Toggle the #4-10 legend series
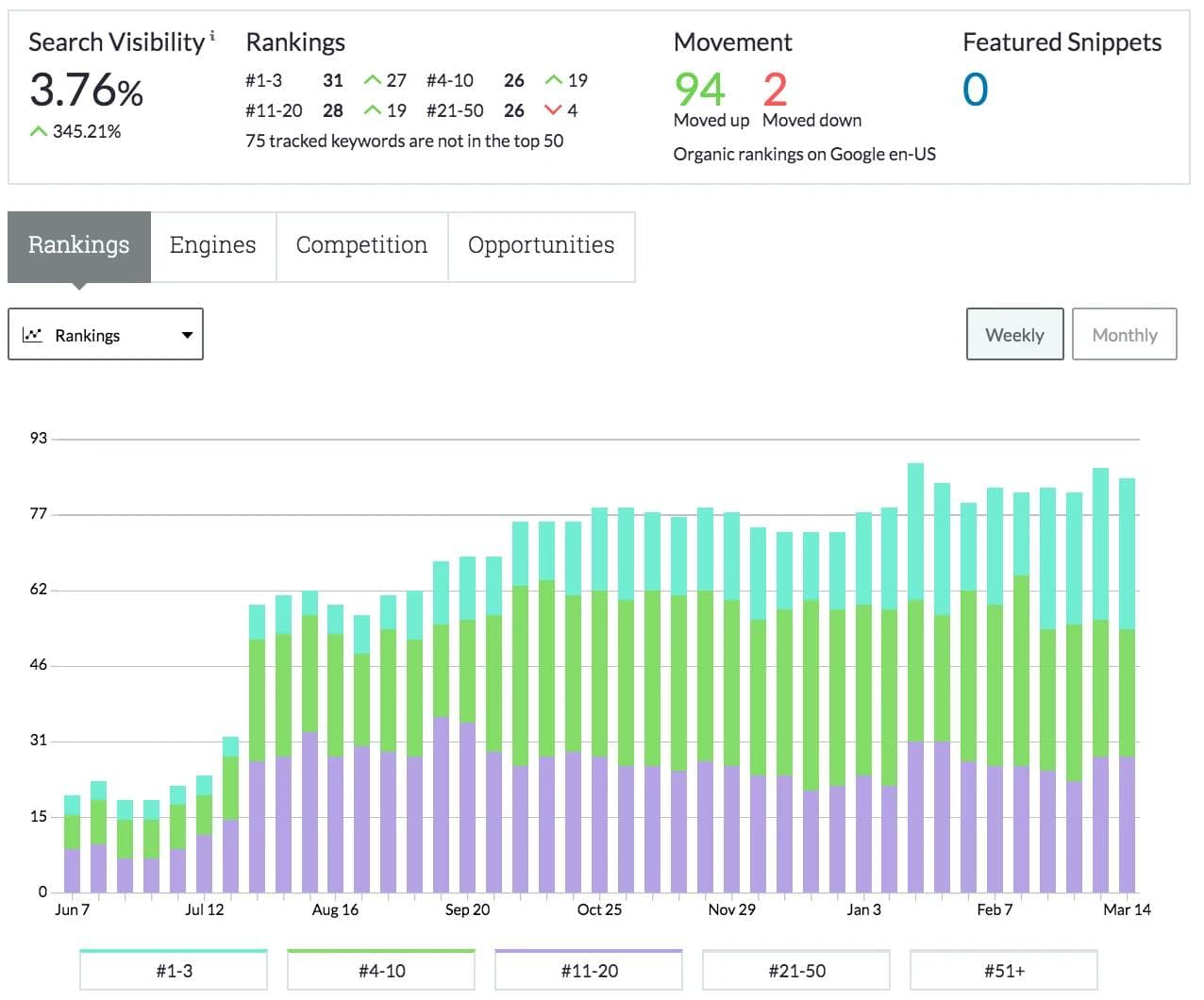 pyautogui.click(x=381, y=970)
